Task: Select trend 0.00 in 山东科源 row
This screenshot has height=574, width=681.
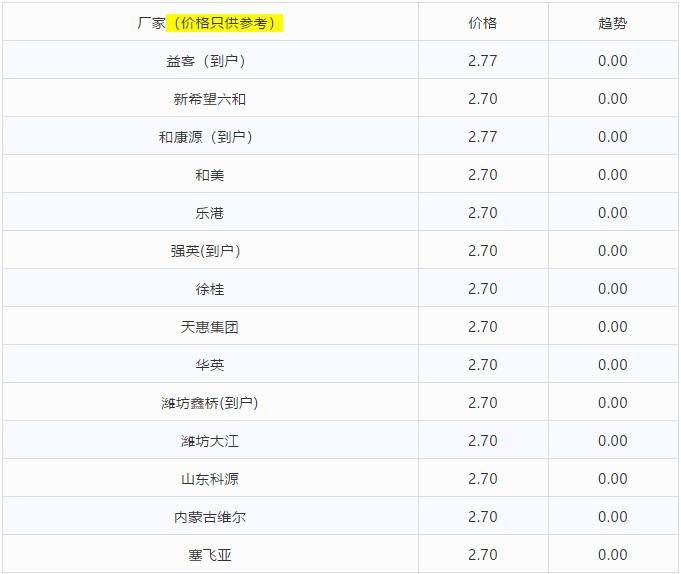Action: [x=612, y=479]
